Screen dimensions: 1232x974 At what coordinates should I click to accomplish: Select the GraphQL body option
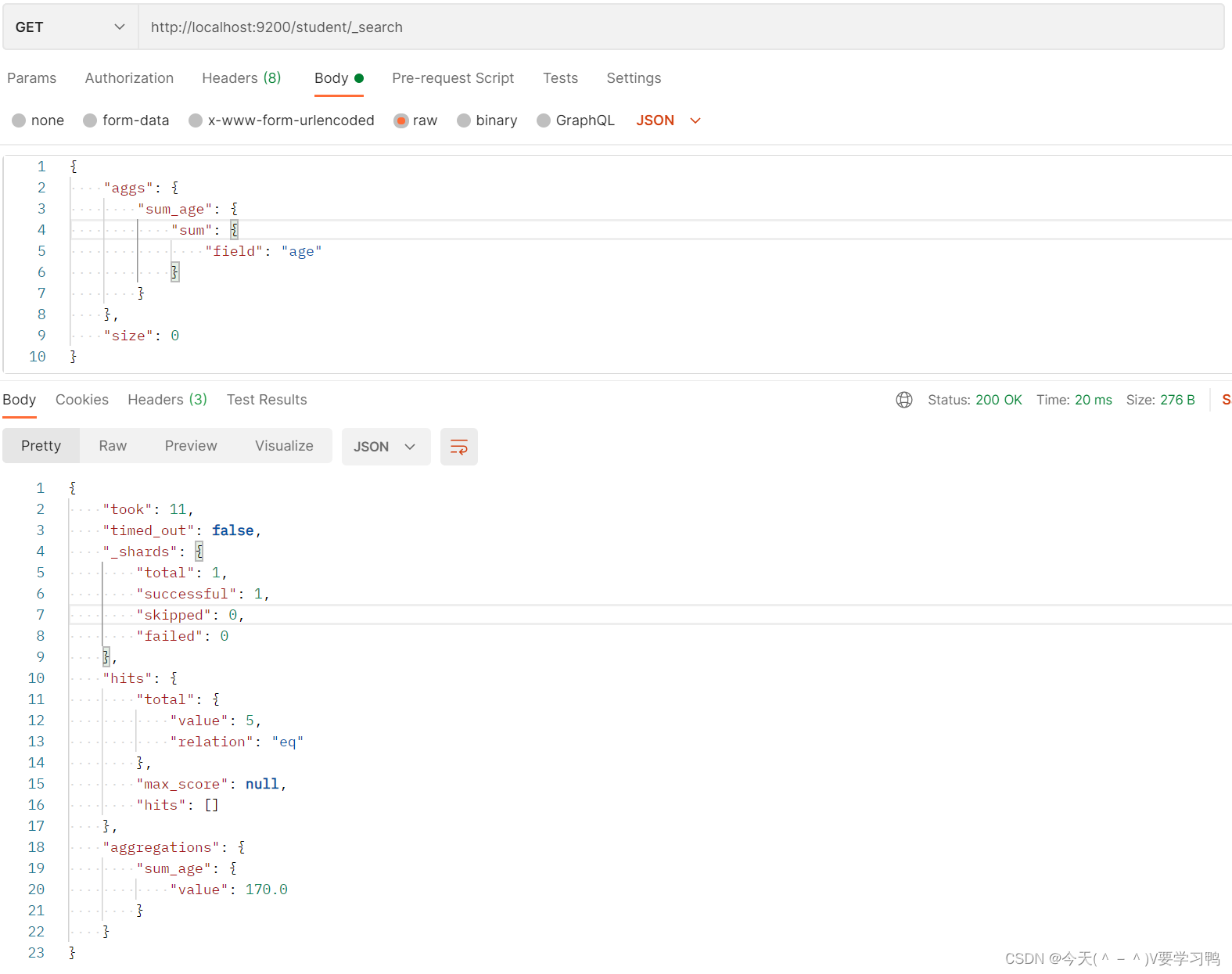576,120
